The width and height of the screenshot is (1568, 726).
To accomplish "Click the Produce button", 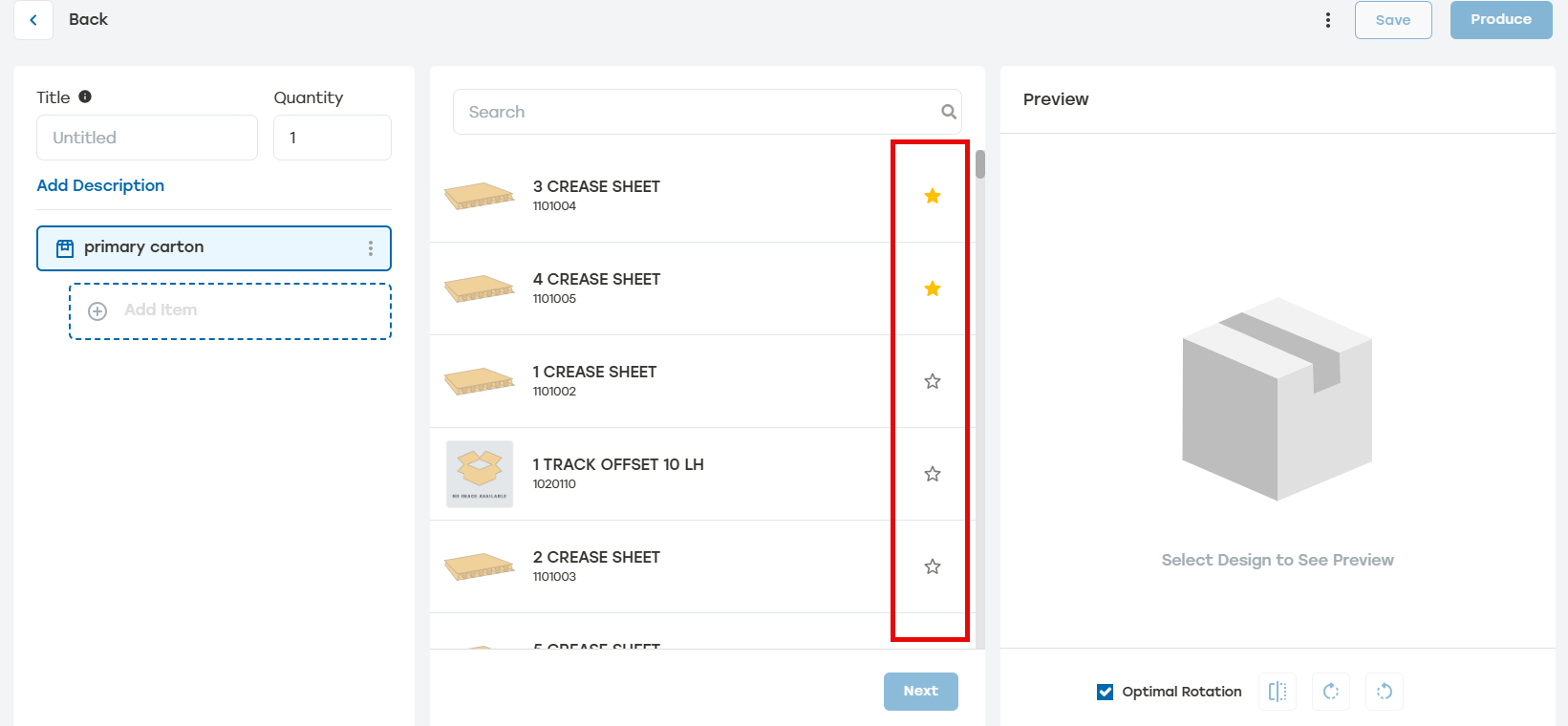I will 1500,20.
